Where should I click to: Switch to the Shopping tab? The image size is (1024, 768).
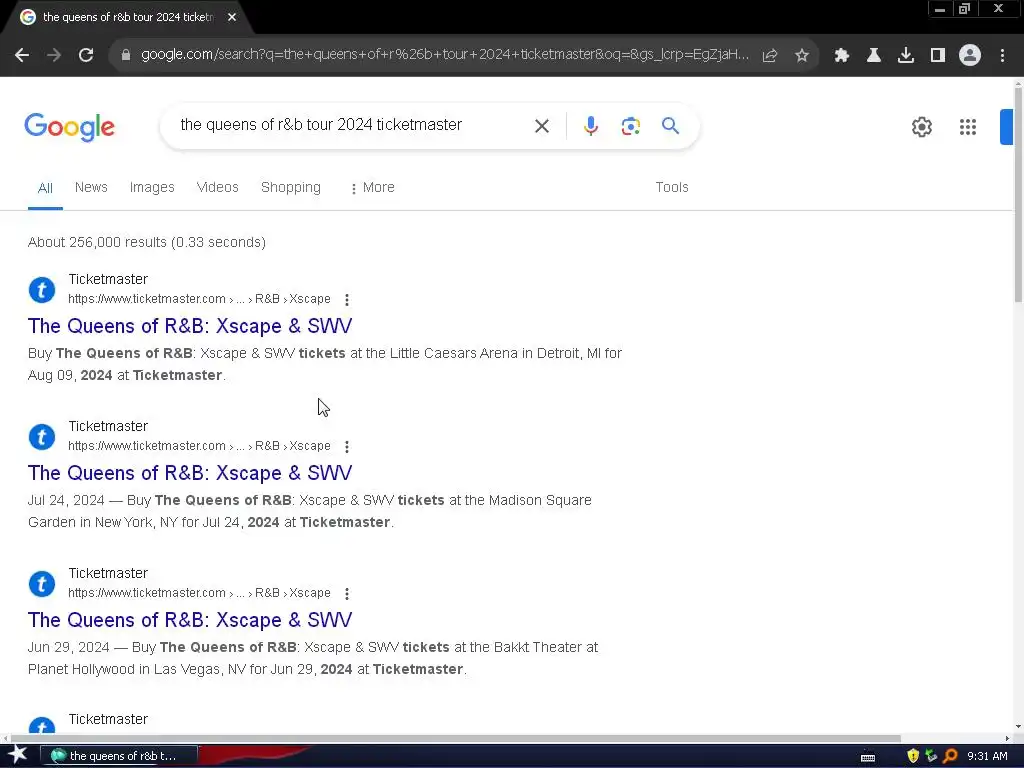pyautogui.click(x=291, y=187)
